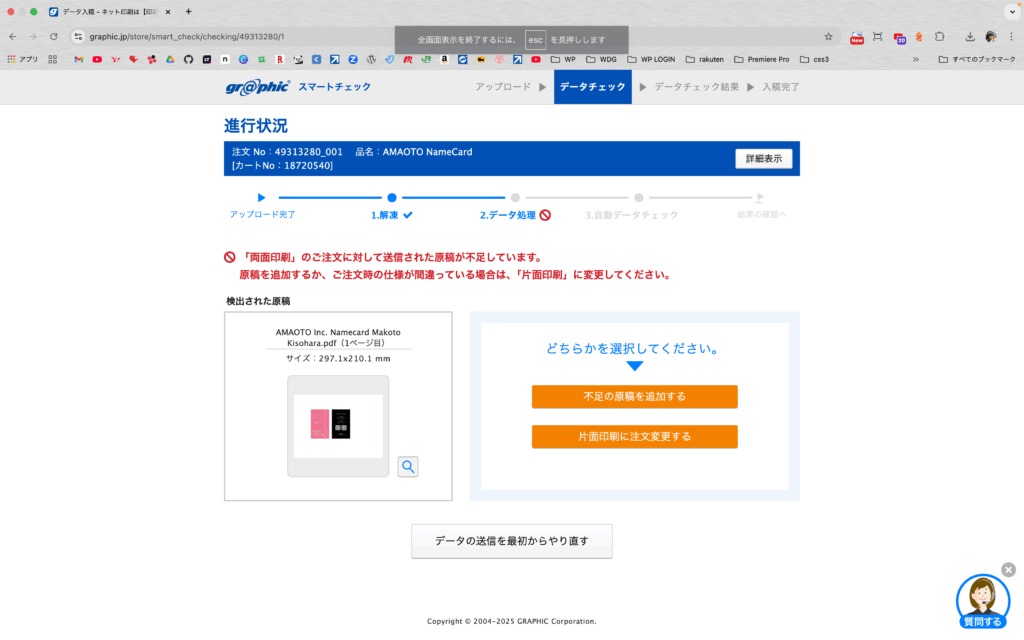Click the magnifier icon on the PDF preview
Screen dimensions: 1024x640
click(408, 466)
